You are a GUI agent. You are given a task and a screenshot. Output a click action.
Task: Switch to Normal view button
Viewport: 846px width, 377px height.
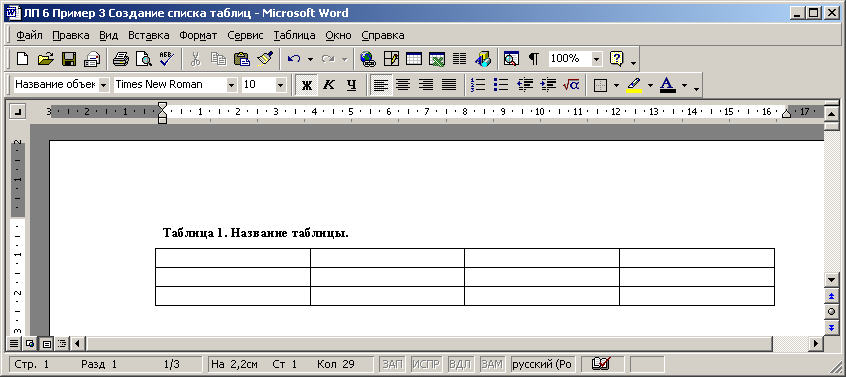click(13, 343)
